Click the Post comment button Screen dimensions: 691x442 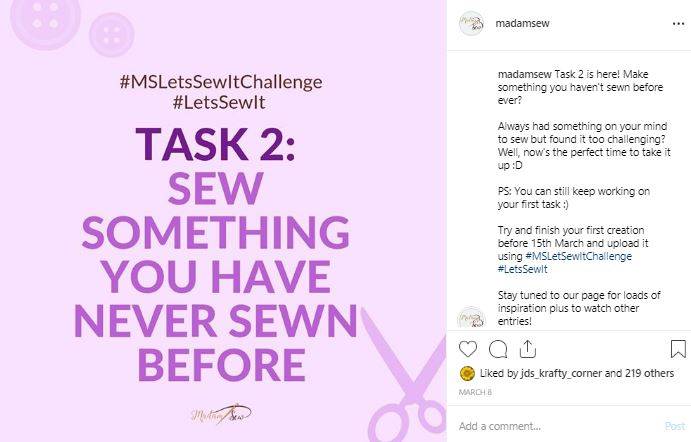click(675, 426)
